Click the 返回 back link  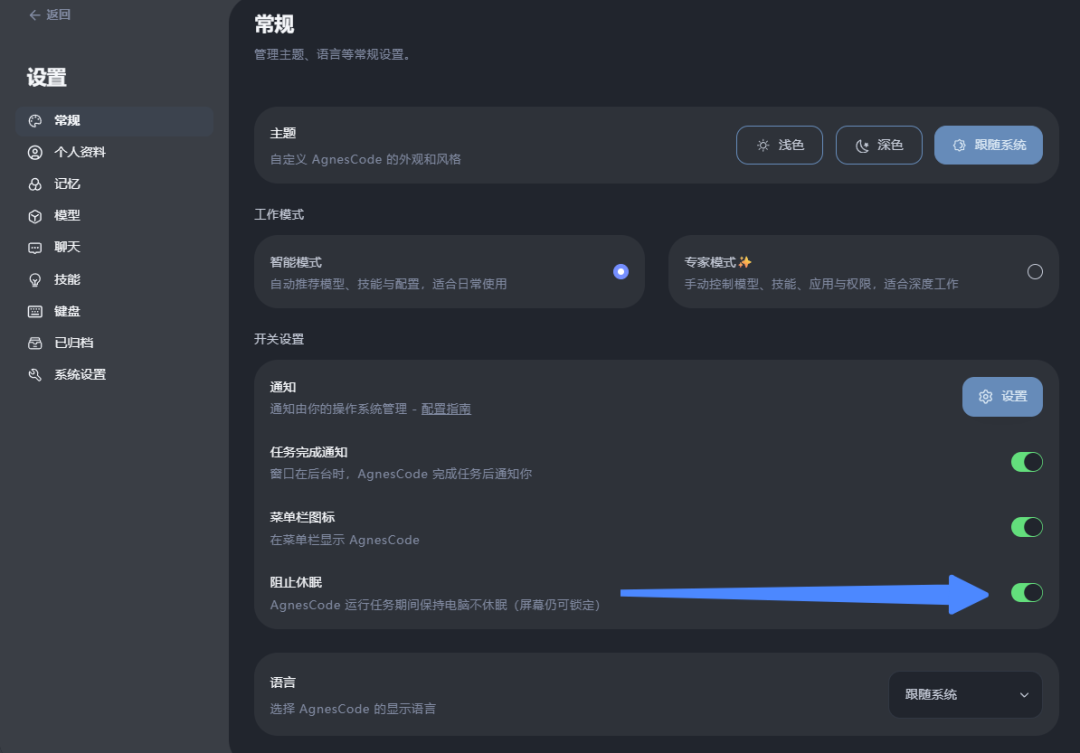(x=50, y=14)
